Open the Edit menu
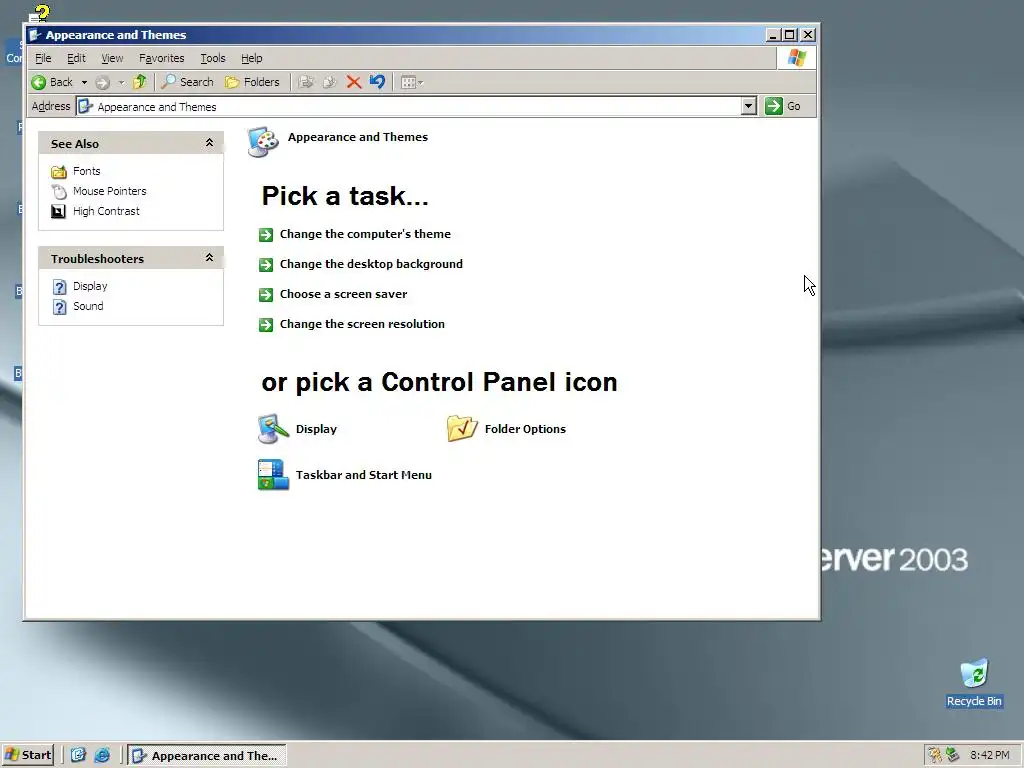 point(76,58)
